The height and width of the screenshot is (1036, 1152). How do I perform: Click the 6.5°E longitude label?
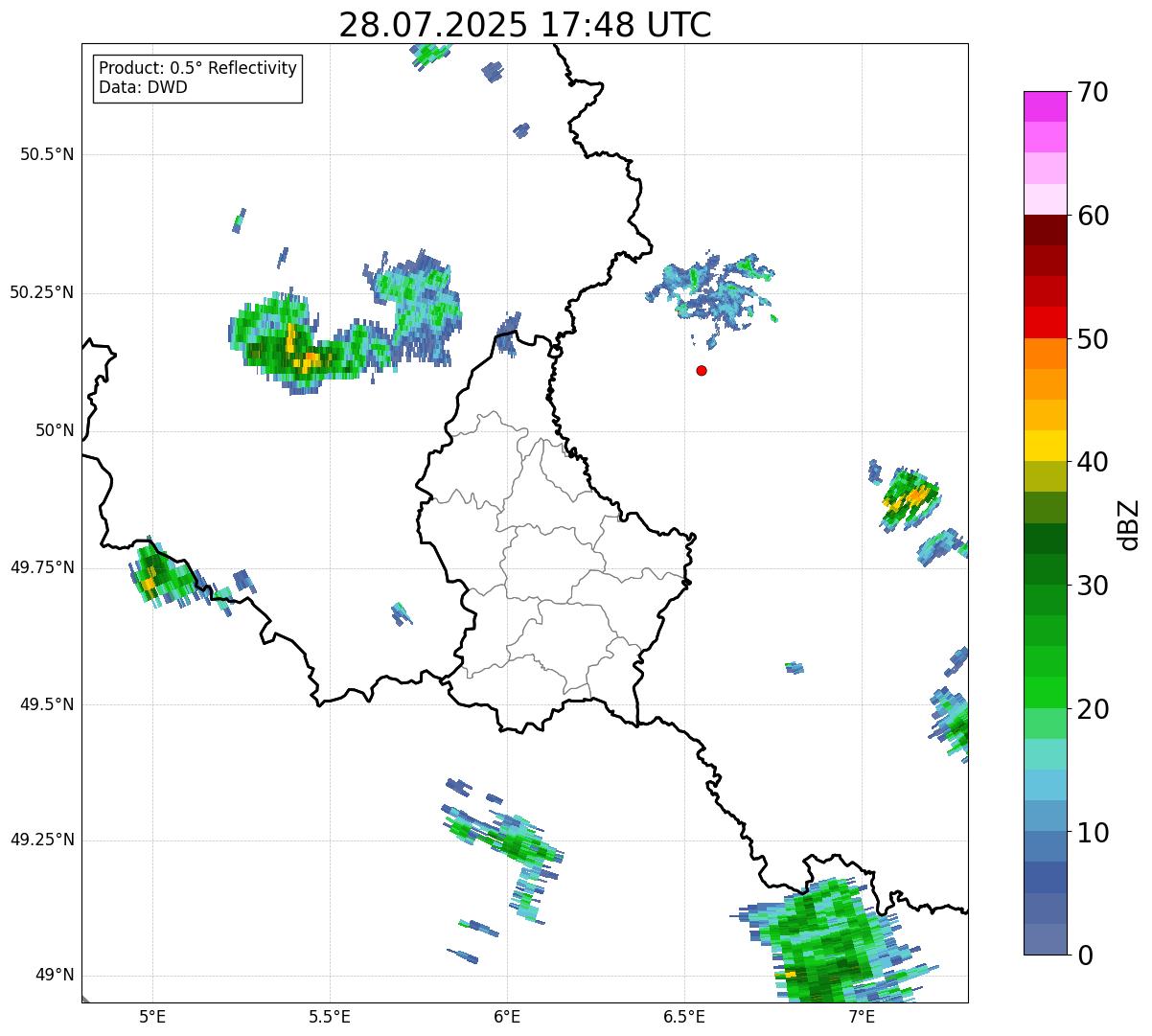684,1016
